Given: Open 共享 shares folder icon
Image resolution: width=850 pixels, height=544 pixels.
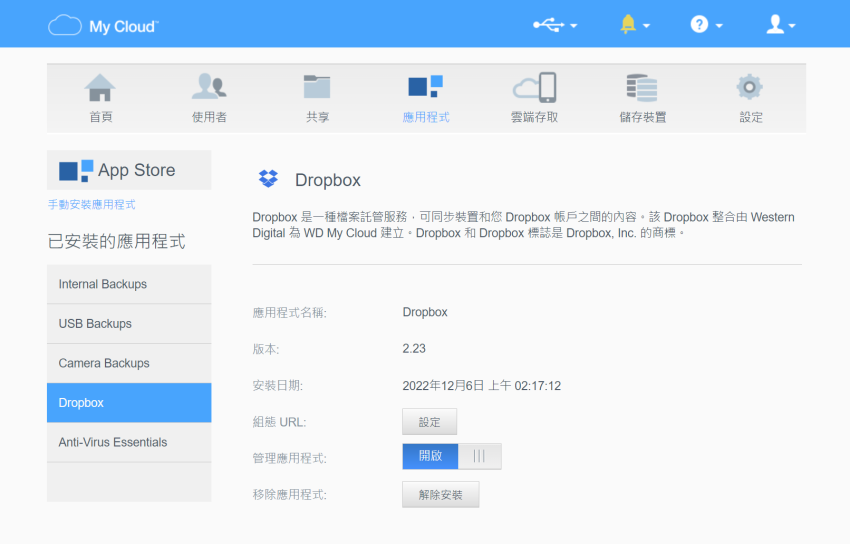Looking at the screenshot, I should (317, 87).
